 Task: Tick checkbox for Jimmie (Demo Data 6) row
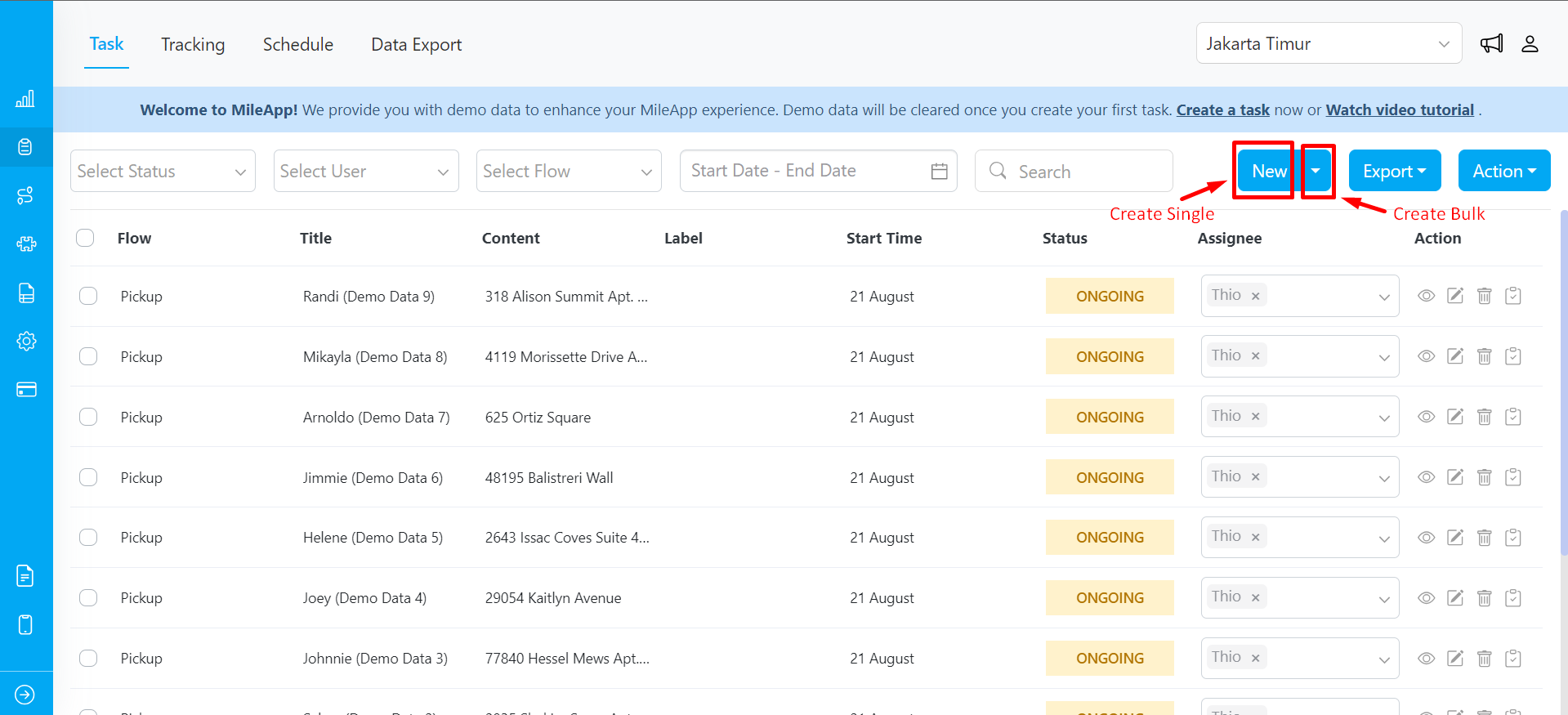tap(88, 477)
